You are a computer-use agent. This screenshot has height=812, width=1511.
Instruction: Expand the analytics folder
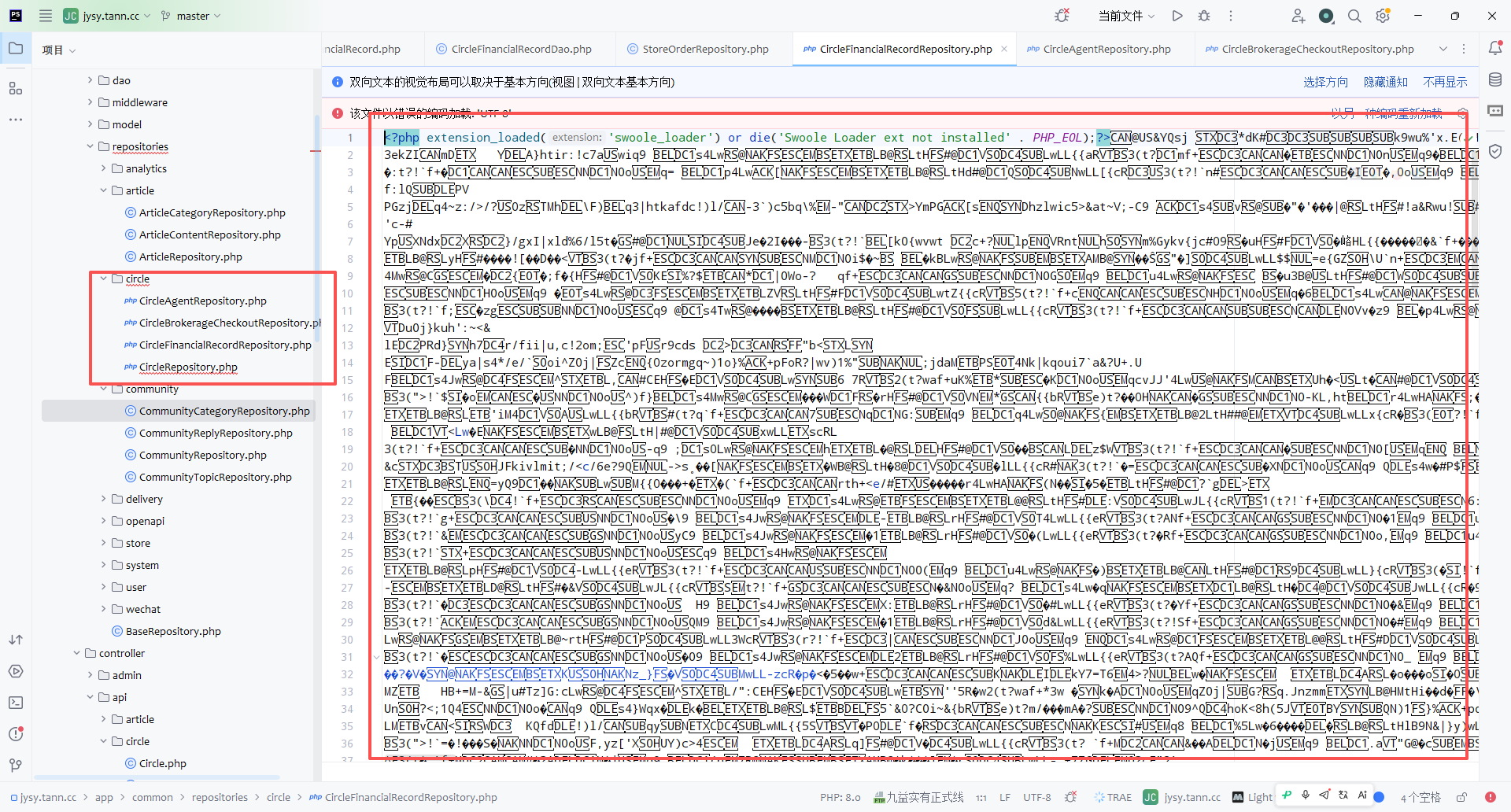[104, 168]
